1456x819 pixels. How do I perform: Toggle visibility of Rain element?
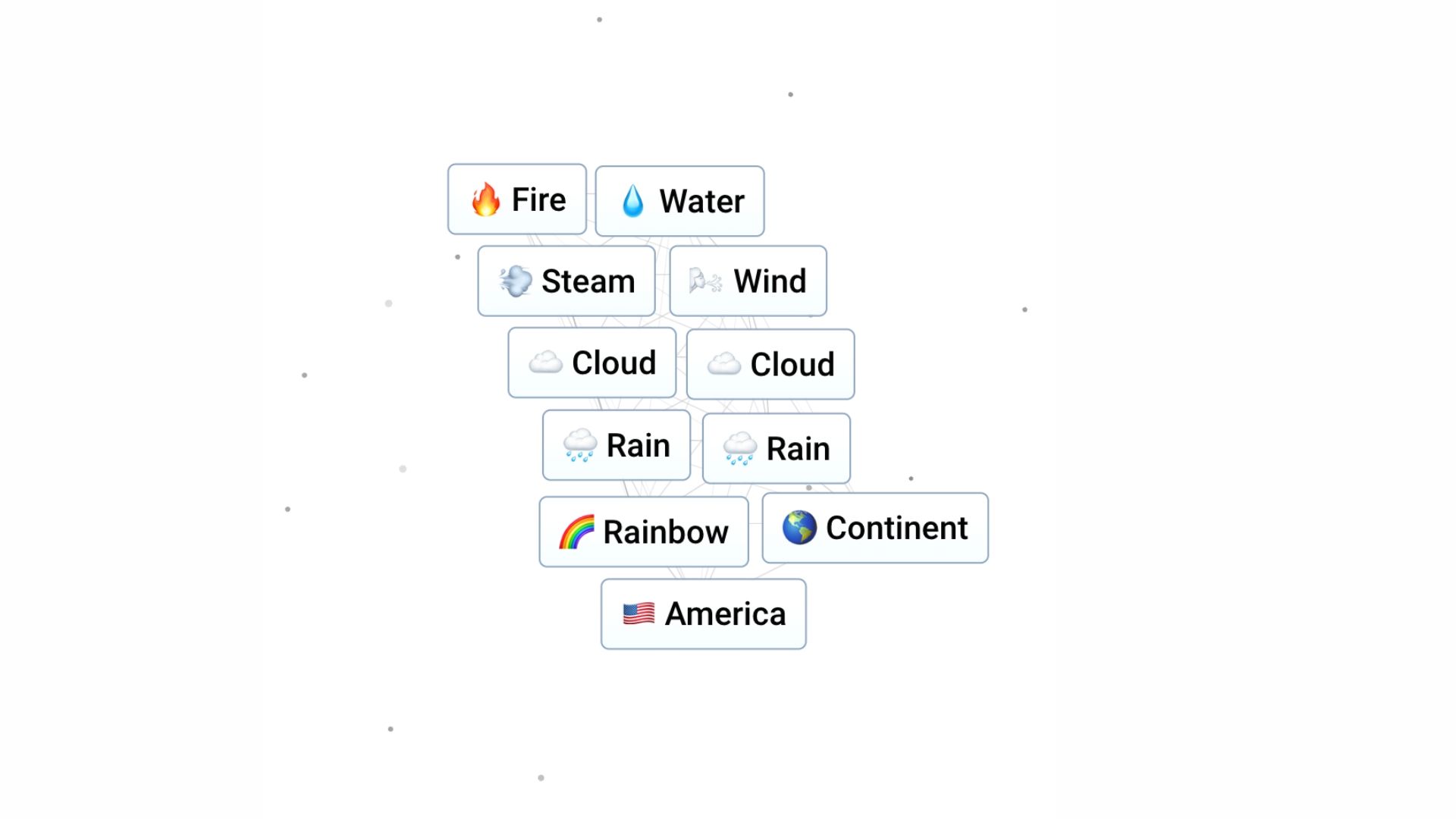pos(616,445)
